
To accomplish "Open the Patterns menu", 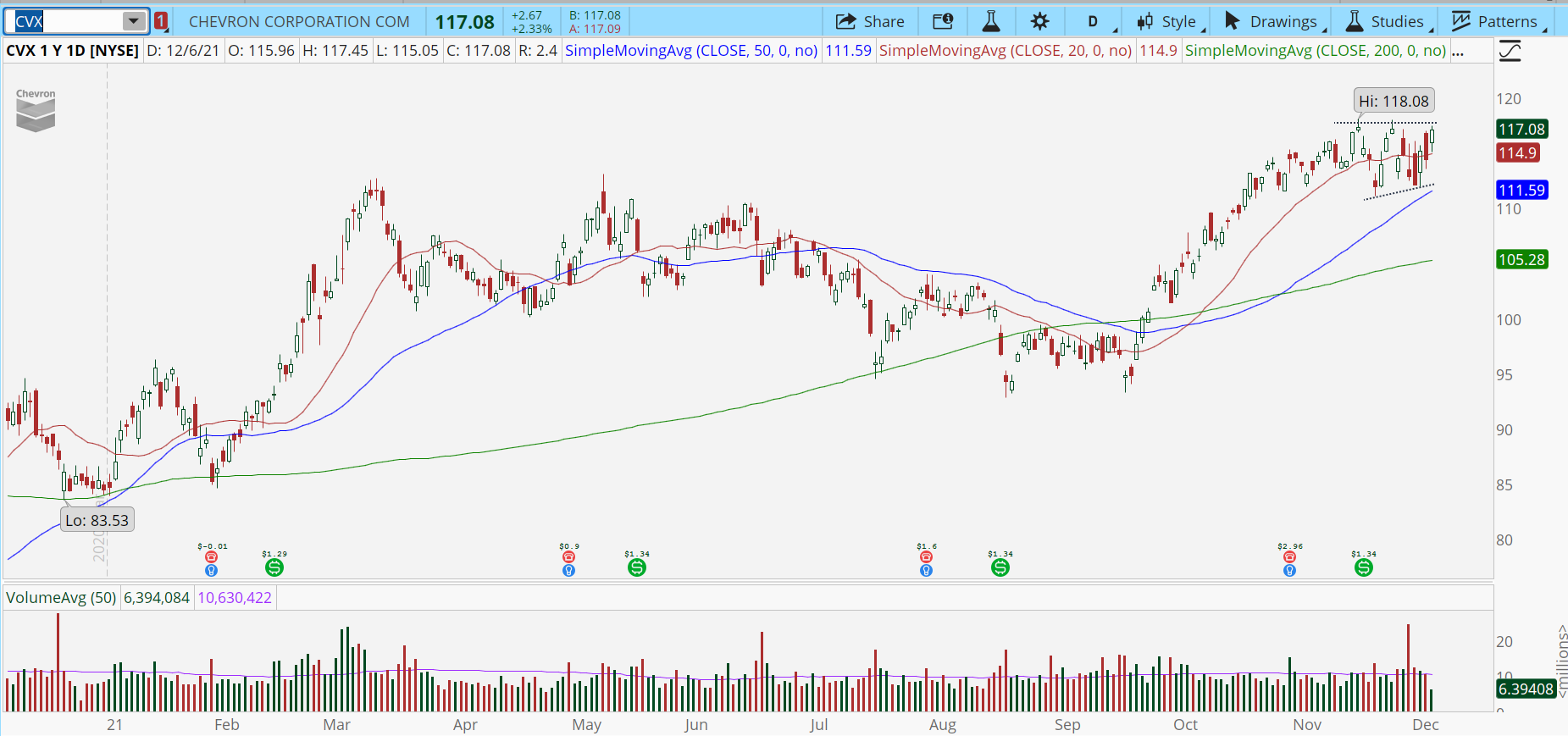I will tap(1499, 21).
